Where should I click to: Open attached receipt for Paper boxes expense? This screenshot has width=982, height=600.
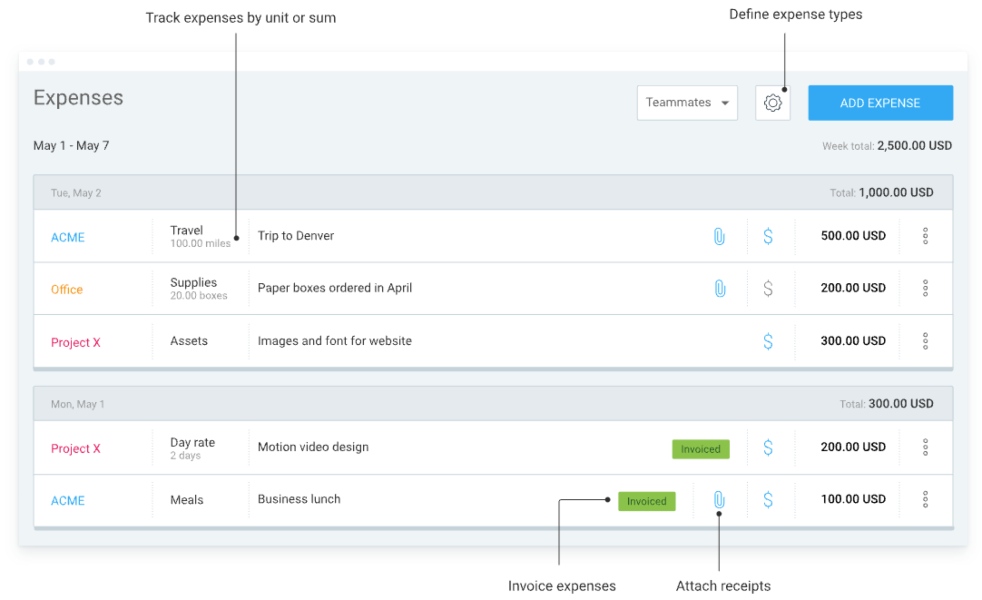719,288
